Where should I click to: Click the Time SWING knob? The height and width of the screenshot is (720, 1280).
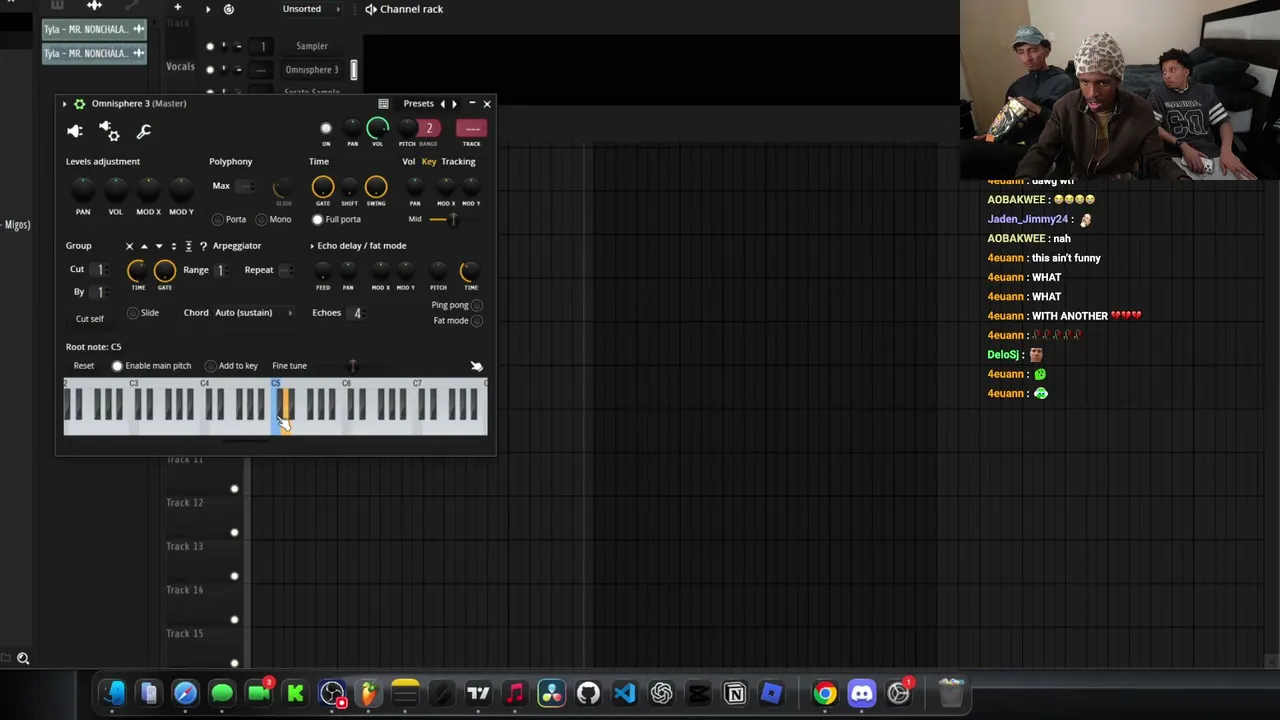click(x=376, y=187)
